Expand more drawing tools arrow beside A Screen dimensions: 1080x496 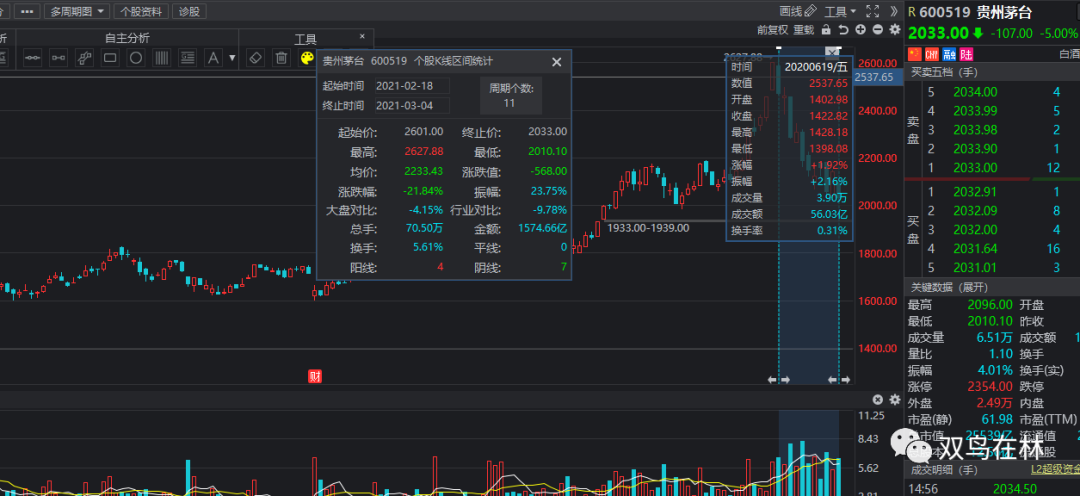232,59
